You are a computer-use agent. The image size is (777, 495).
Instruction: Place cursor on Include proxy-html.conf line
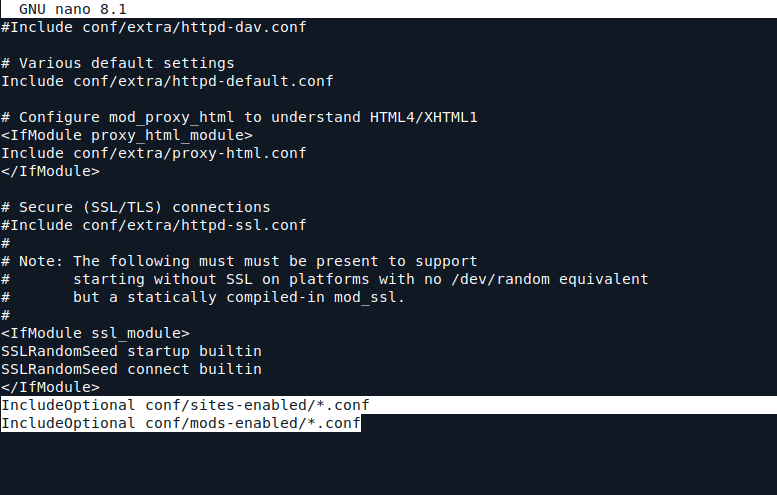pos(153,153)
